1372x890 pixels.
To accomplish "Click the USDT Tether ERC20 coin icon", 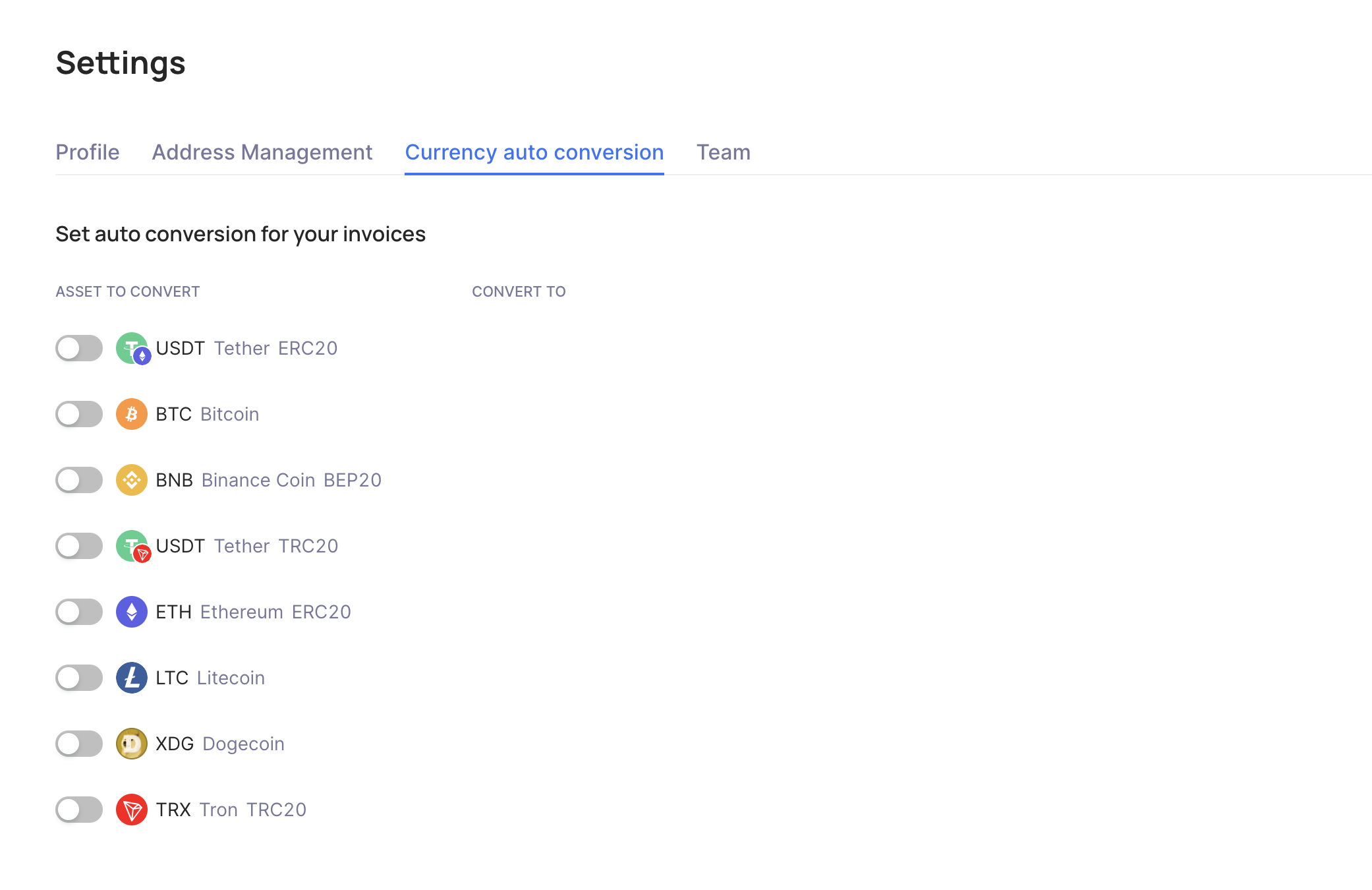I will (x=132, y=348).
